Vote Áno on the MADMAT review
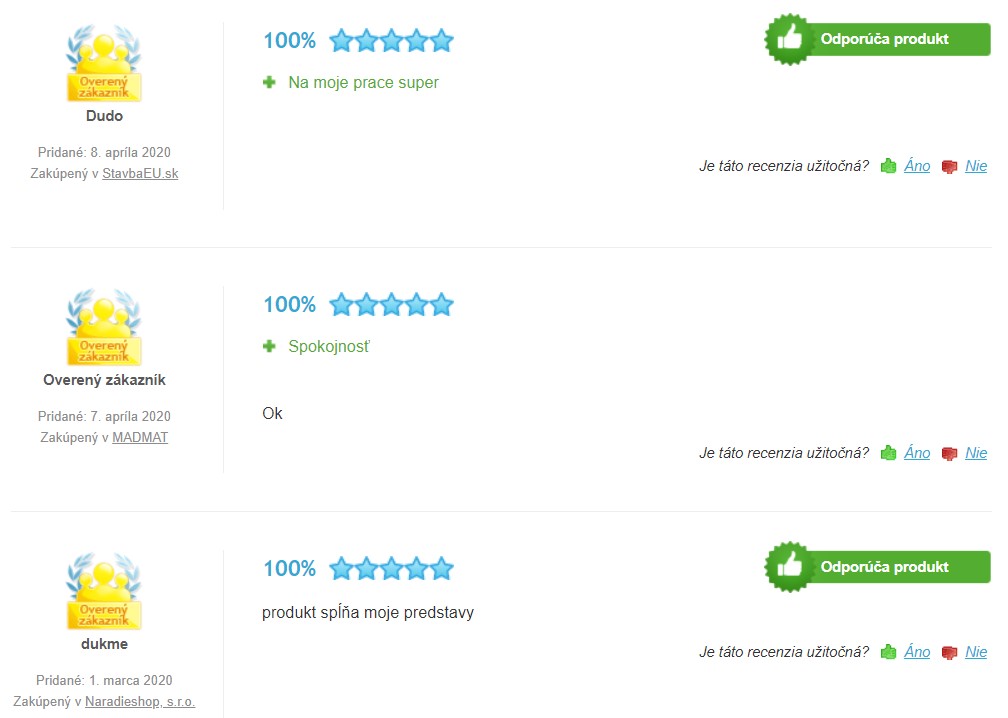The image size is (1008, 718). click(x=917, y=453)
